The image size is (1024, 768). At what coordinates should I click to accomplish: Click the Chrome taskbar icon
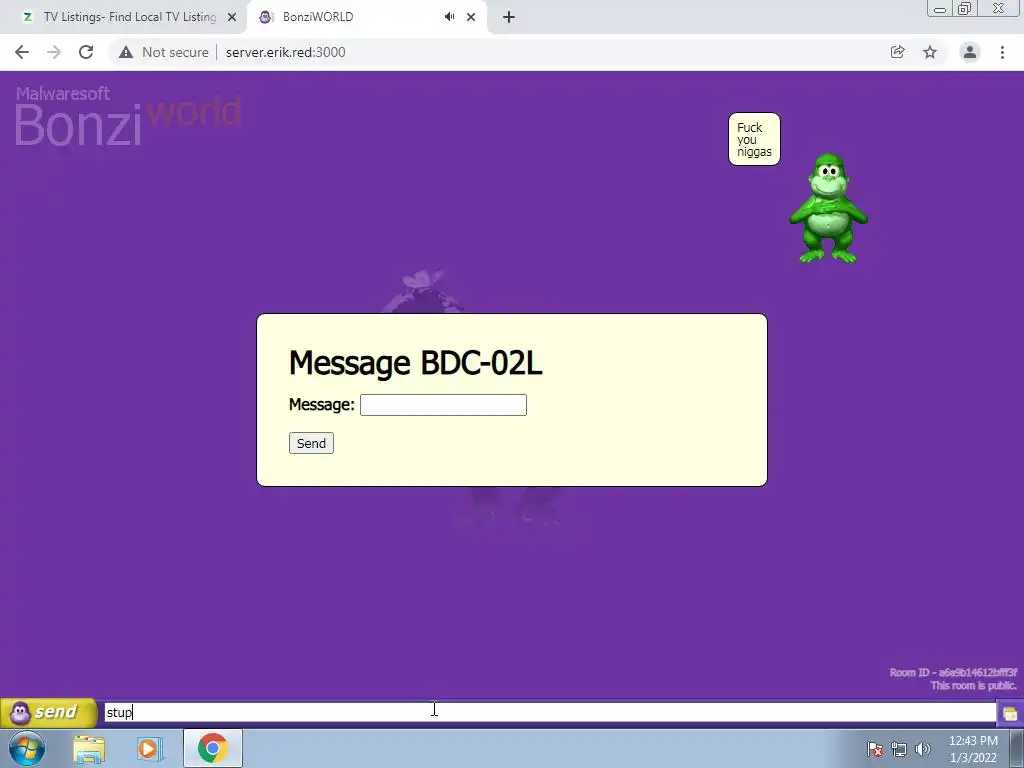[x=212, y=748]
